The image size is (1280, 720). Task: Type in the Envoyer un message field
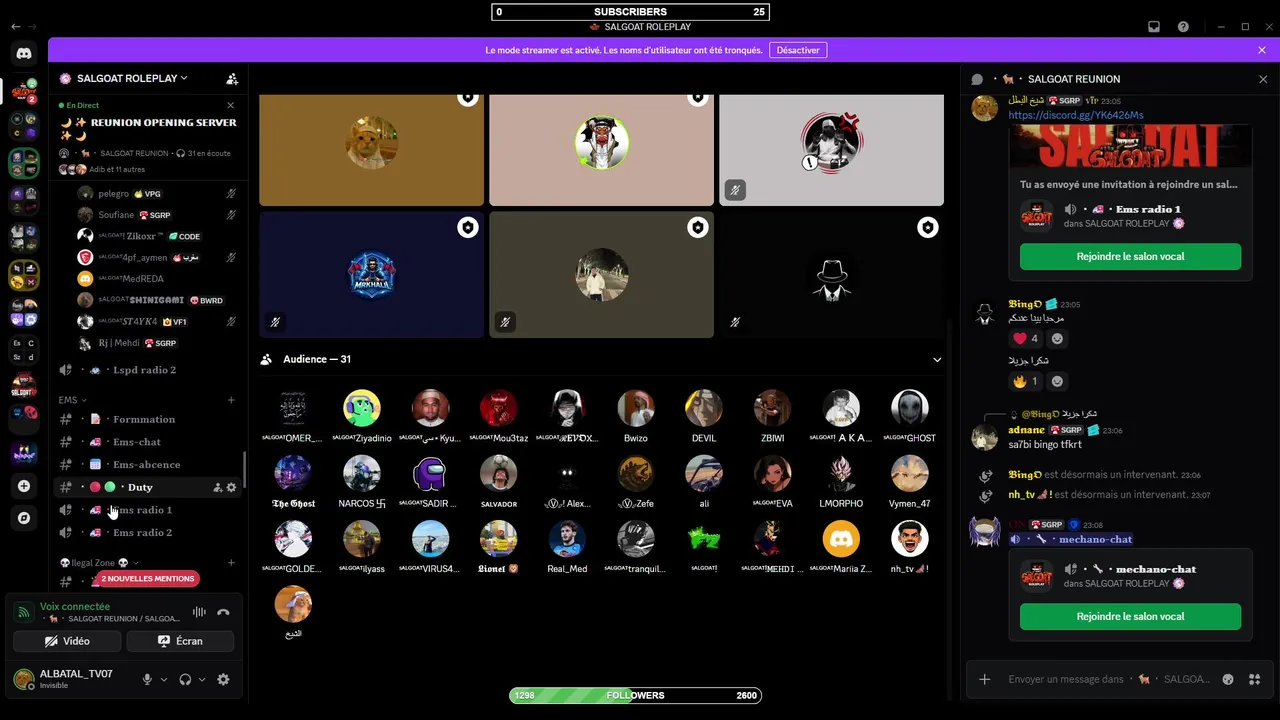1110,679
